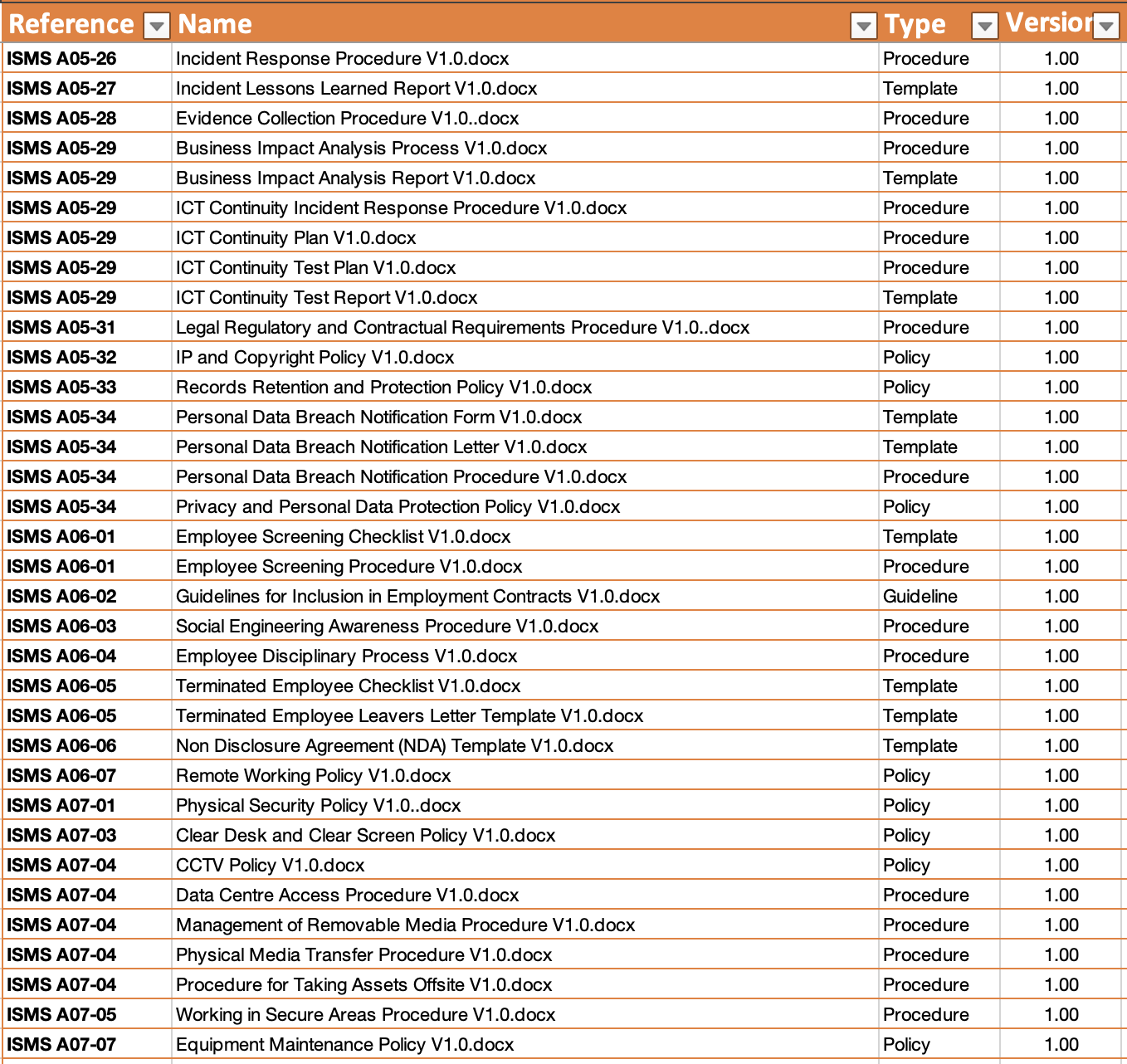Select Legal Regulatory and Contractual Requirements cell
The image size is (1127, 1064).
pyautogui.click(x=525, y=328)
